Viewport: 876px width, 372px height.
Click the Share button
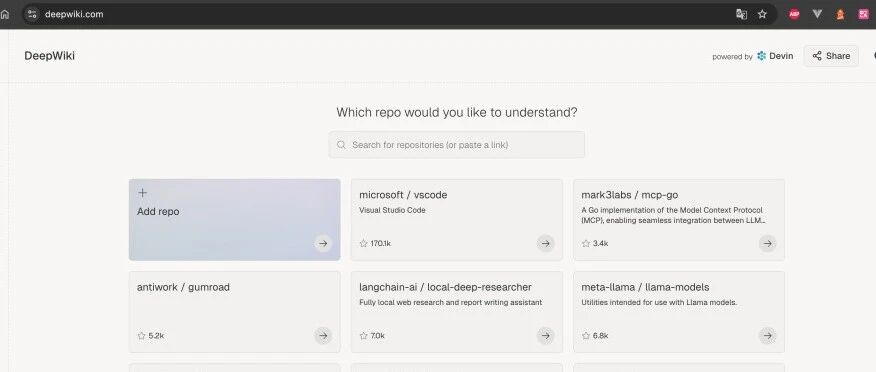831,56
